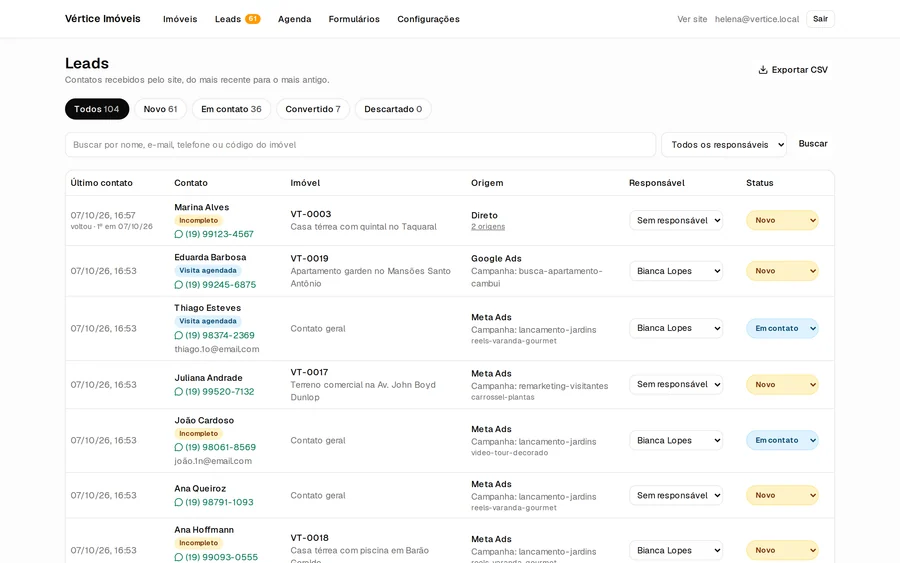Viewport: 900px width, 563px height.
Task: Change João Cardoso's Em contato status dropdown
Action: point(782,440)
